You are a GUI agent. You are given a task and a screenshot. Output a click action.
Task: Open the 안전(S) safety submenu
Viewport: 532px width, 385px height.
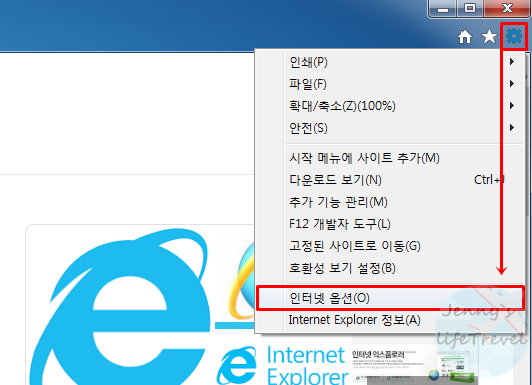(x=390, y=128)
